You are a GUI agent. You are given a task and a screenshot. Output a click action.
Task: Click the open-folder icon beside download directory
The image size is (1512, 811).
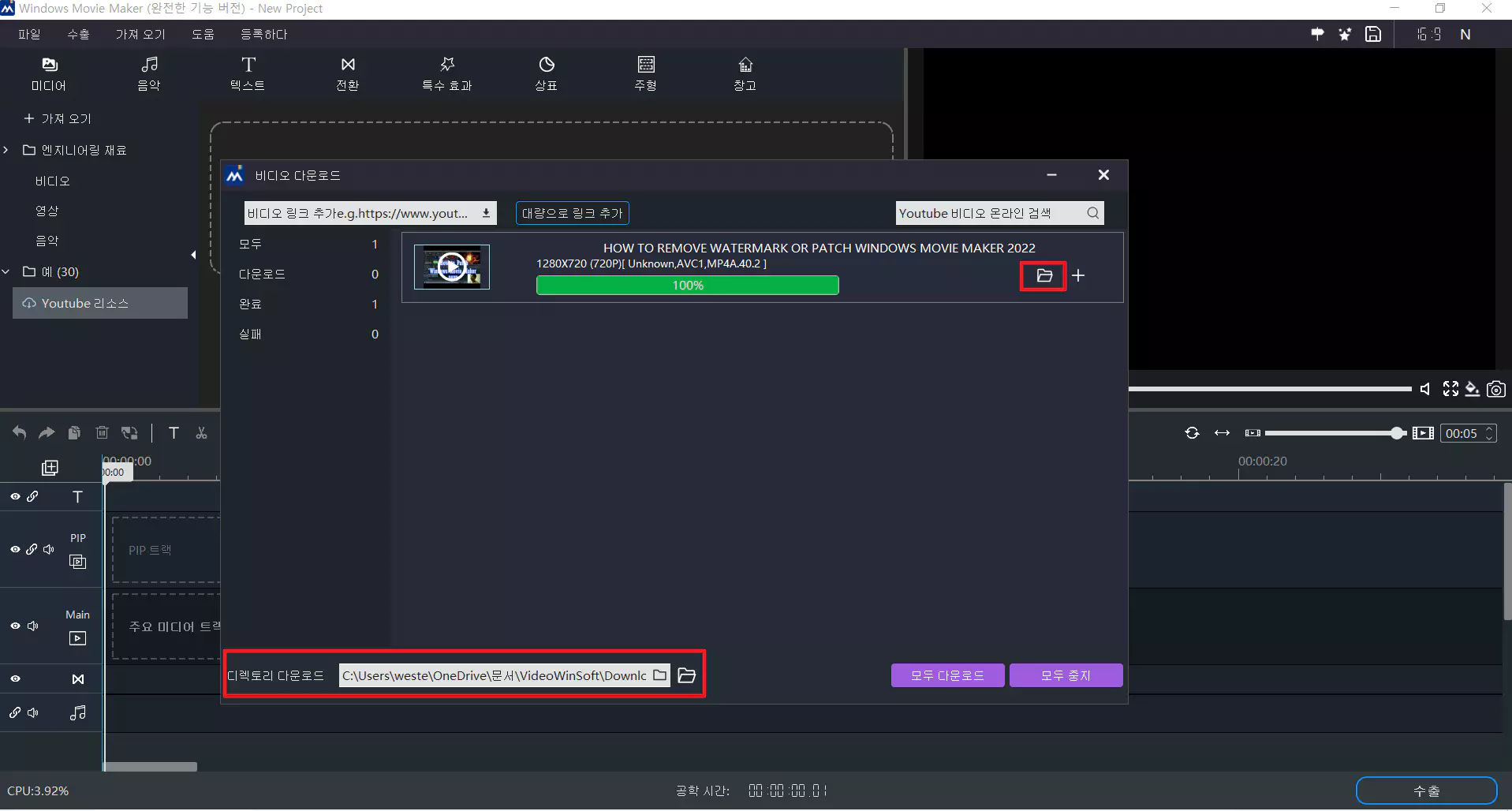[x=687, y=675]
